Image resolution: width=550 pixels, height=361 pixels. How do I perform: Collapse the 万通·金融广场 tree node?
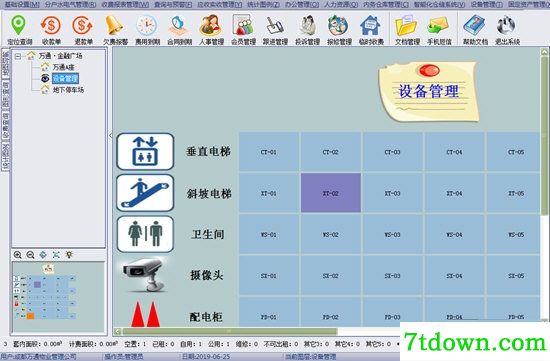point(18,56)
